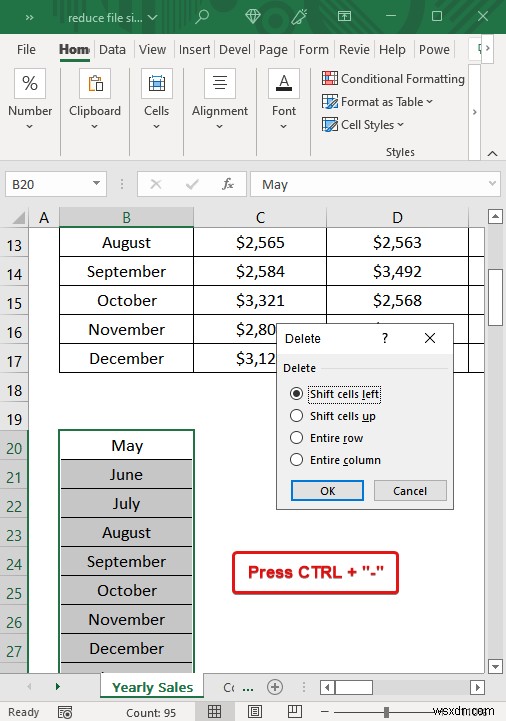
Task: Click the formula bar Enter checkmark
Action: coord(192,184)
